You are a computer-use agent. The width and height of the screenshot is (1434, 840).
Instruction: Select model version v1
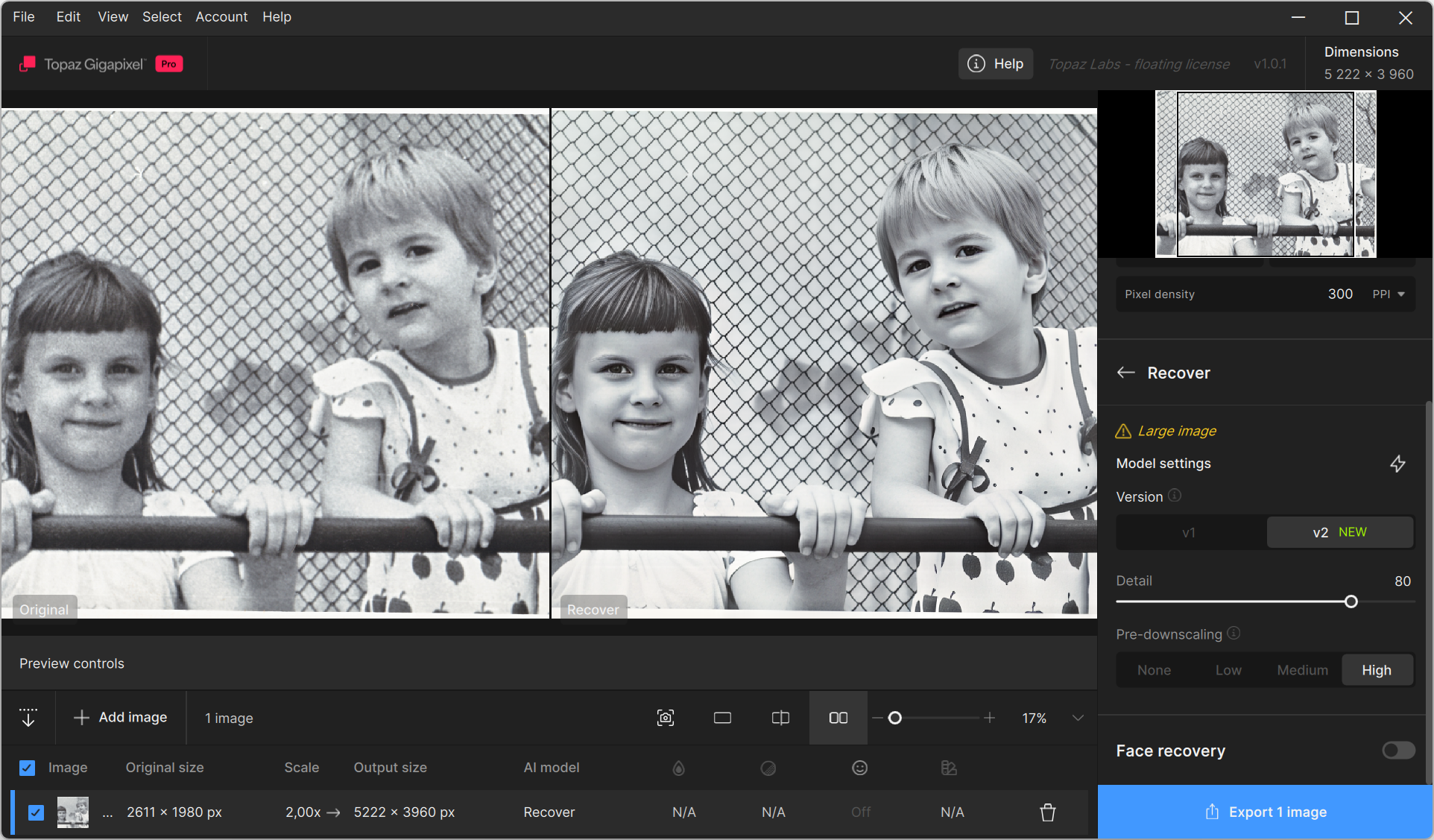point(1190,532)
